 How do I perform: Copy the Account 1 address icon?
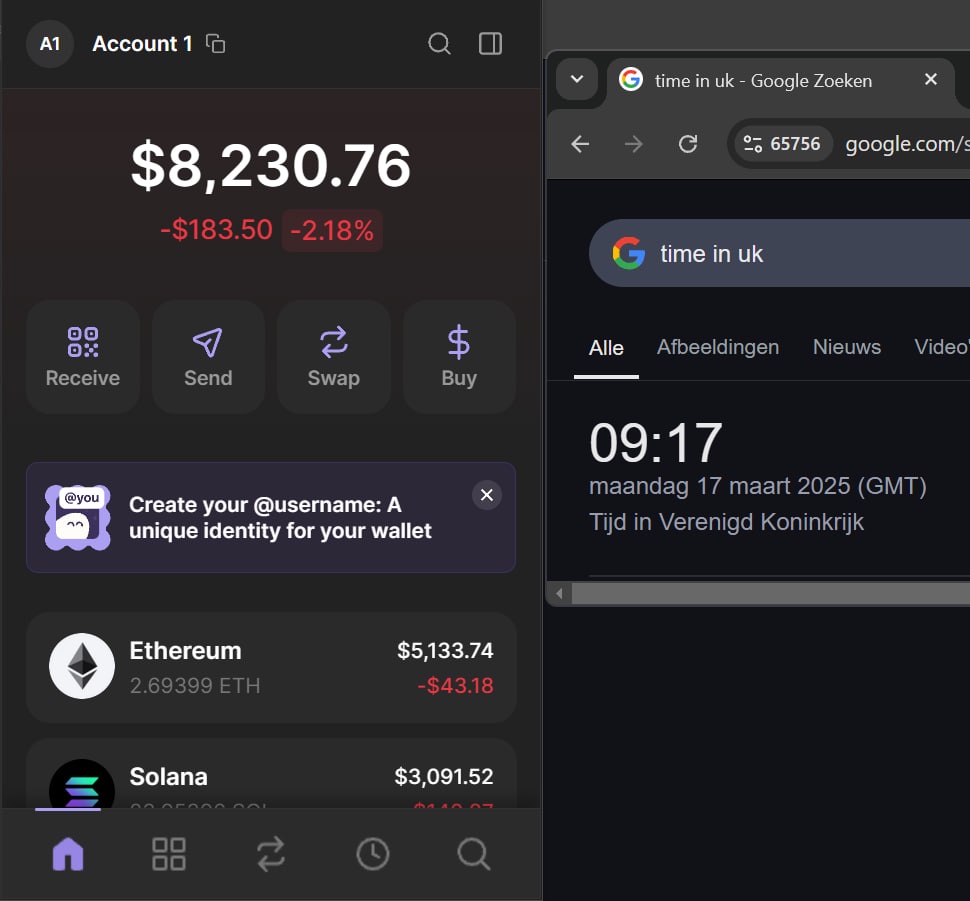click(215, 44)
